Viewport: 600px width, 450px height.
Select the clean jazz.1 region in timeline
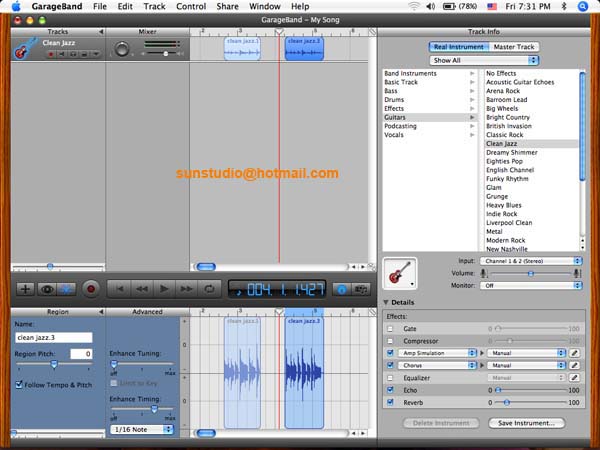(242, 49)
